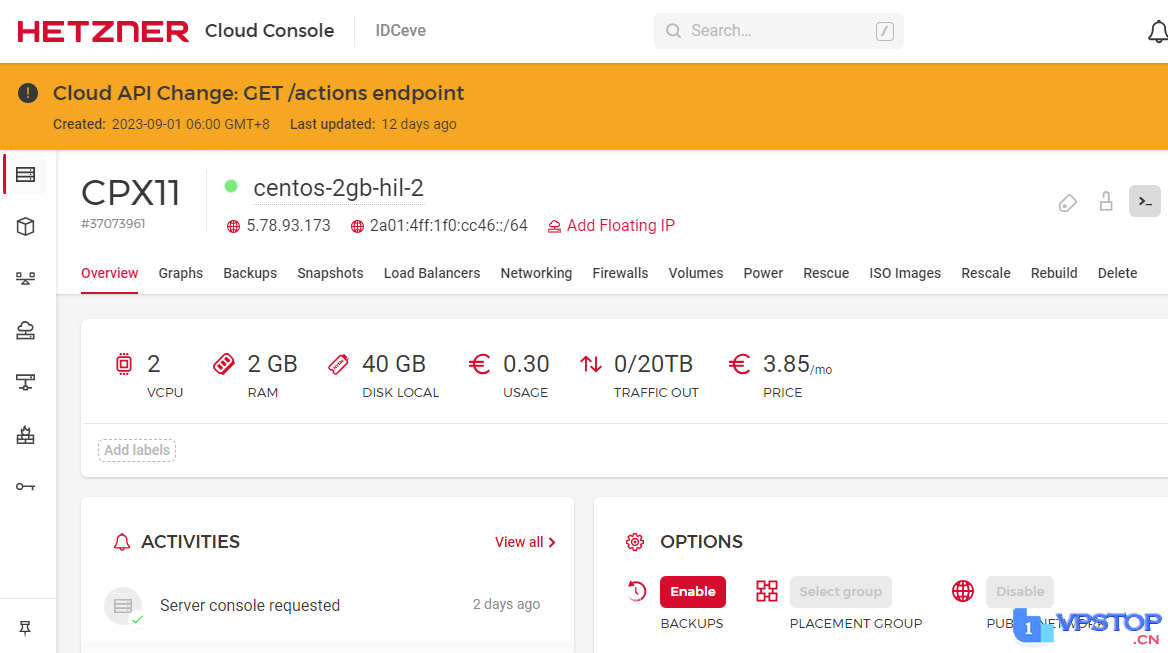
Task: Expand activities with View all
Action: (x=525, y=542)
